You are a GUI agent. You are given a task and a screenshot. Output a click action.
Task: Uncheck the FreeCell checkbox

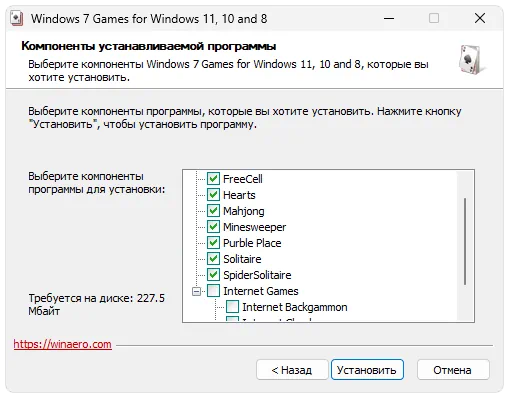click(213, 179)
